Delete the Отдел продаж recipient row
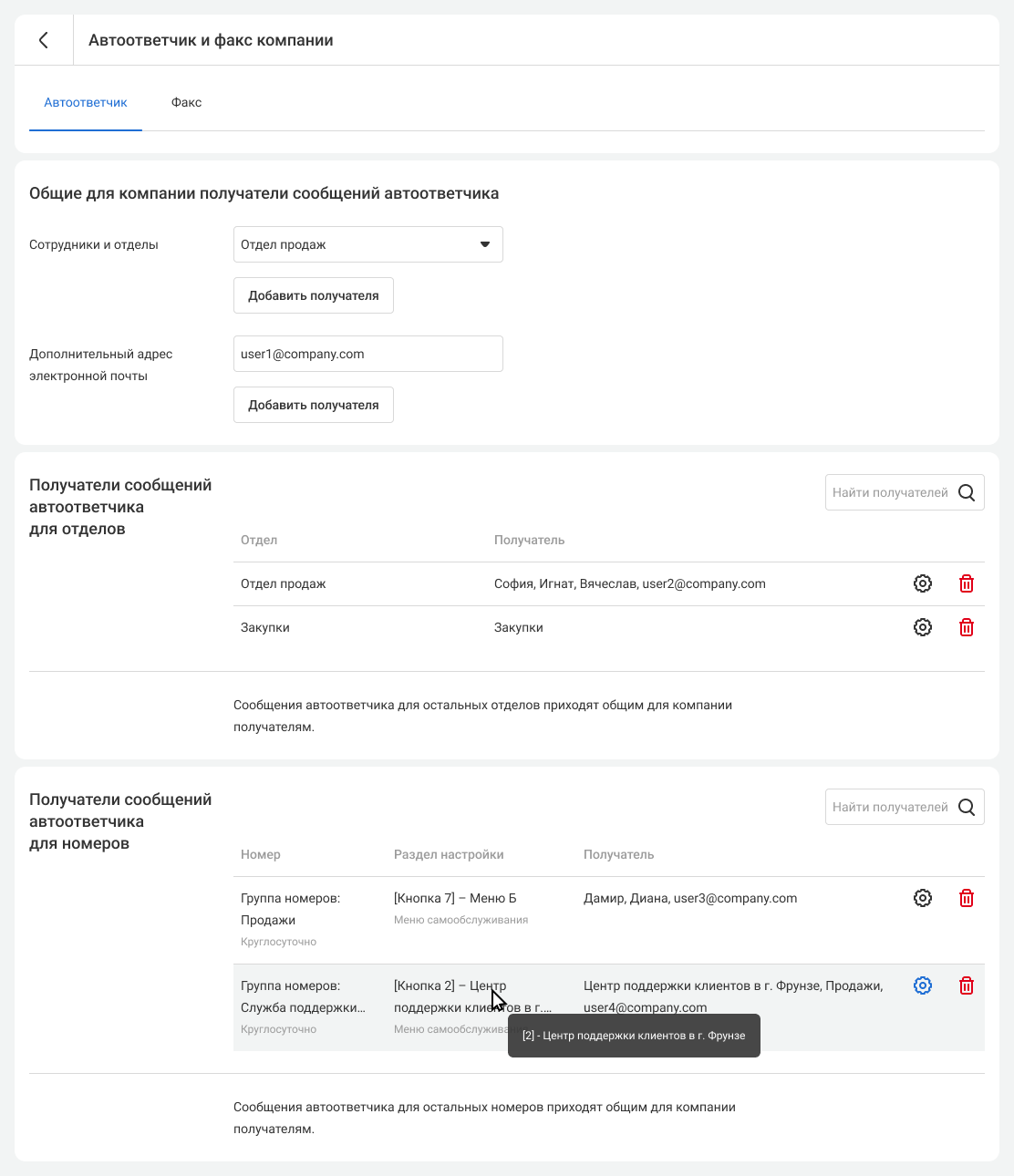This screenshot has width=1014, height=1176. 967,583
